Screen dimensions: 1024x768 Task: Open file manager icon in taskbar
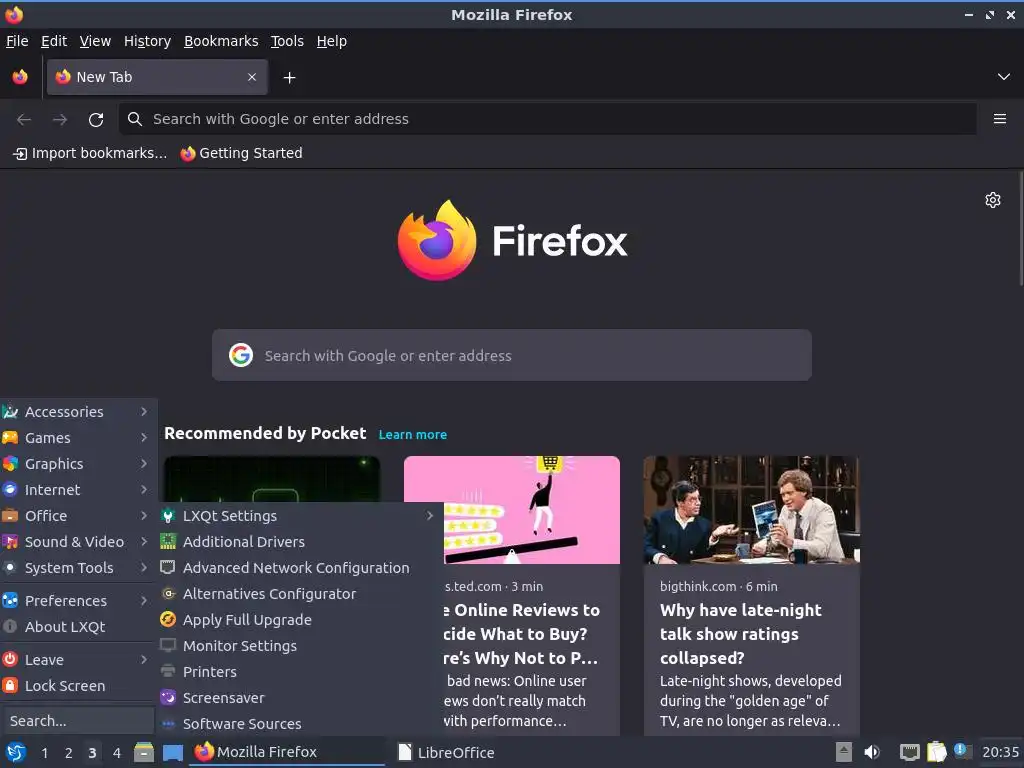[144, 752]
